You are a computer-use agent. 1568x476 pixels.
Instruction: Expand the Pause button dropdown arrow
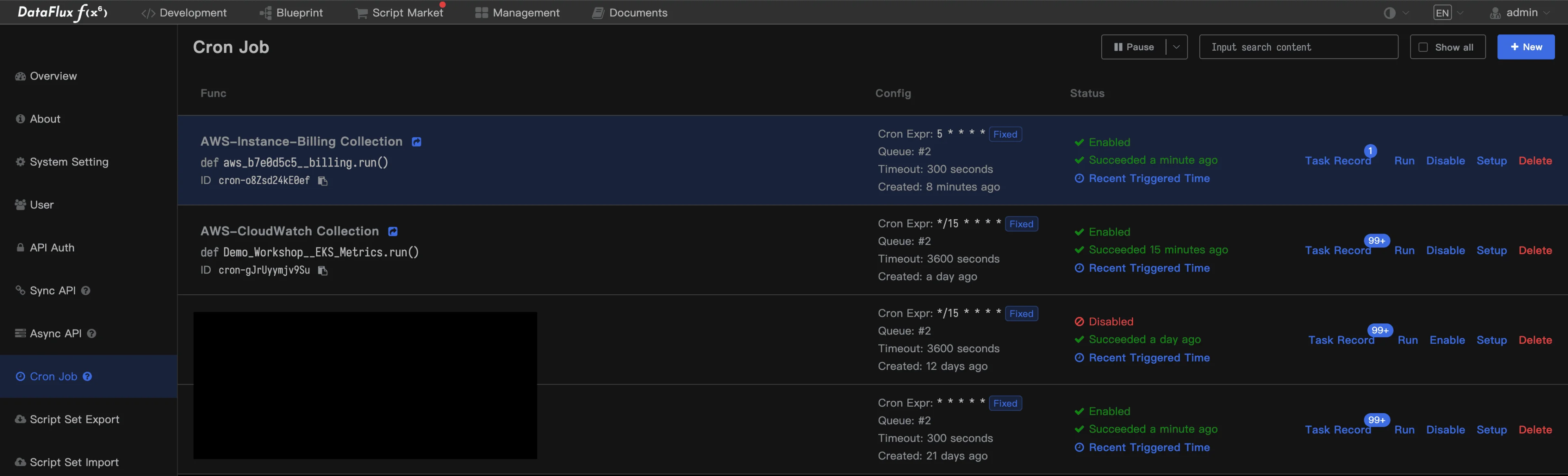tap(1176, 47)
